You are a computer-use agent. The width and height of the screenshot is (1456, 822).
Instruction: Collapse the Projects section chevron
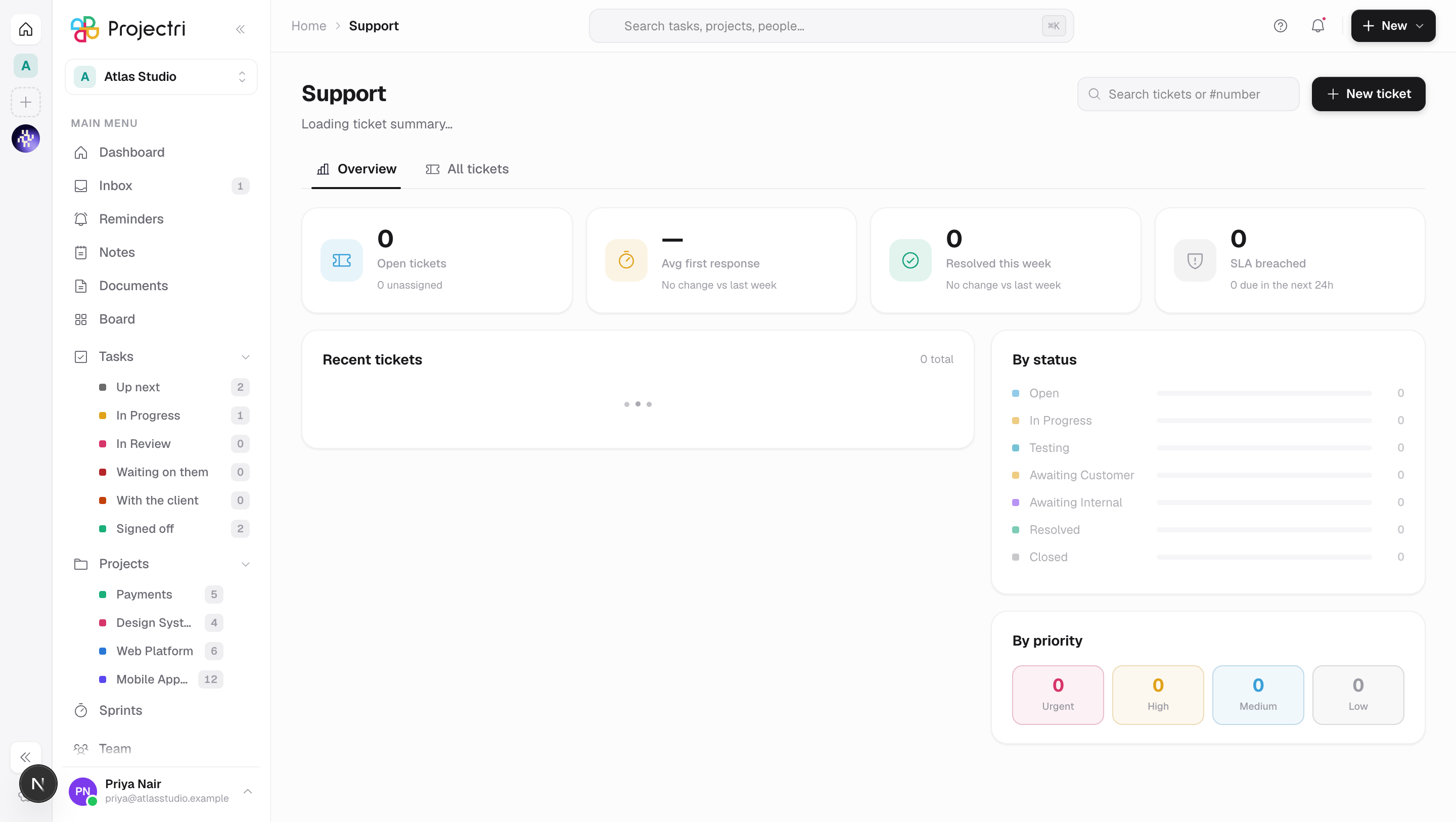245,564
